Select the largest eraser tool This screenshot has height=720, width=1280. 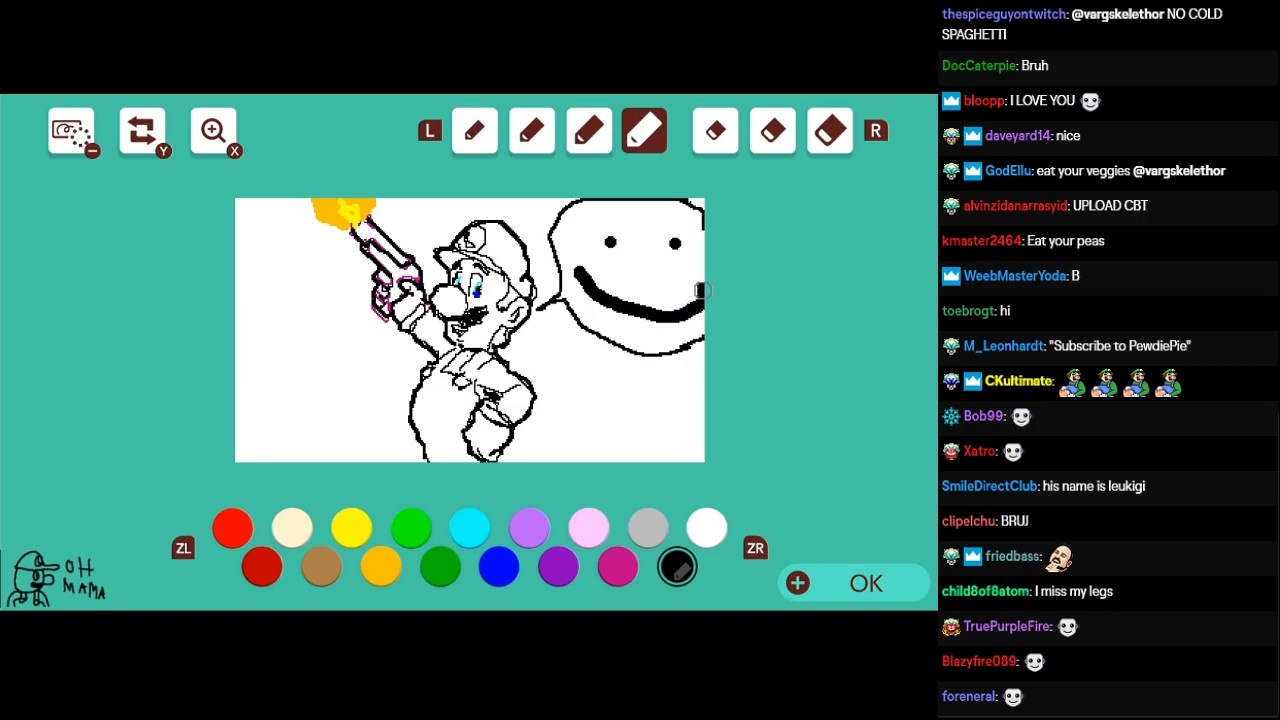[830, 131]
